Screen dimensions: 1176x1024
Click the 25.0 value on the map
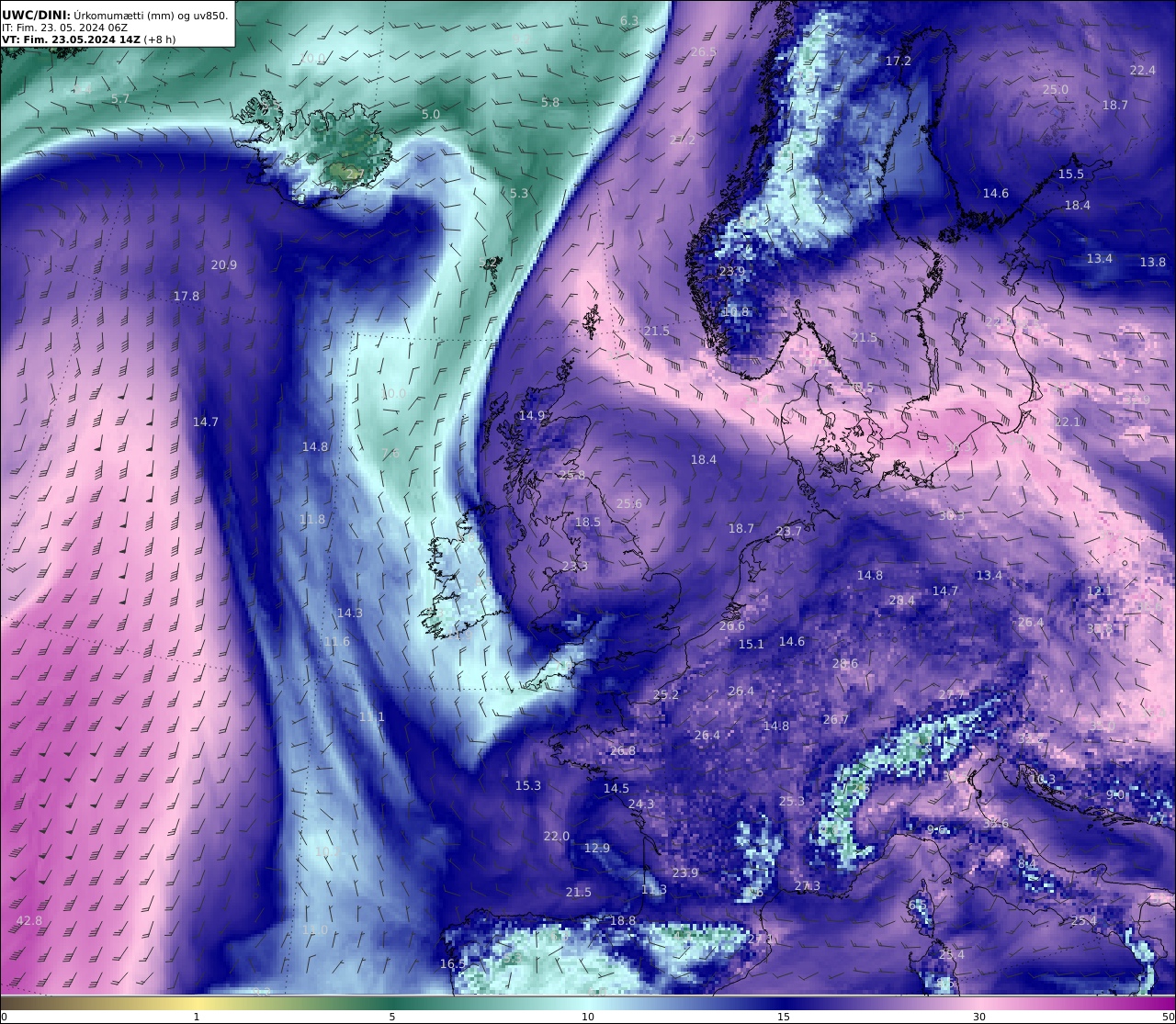tap(1056, 89)
